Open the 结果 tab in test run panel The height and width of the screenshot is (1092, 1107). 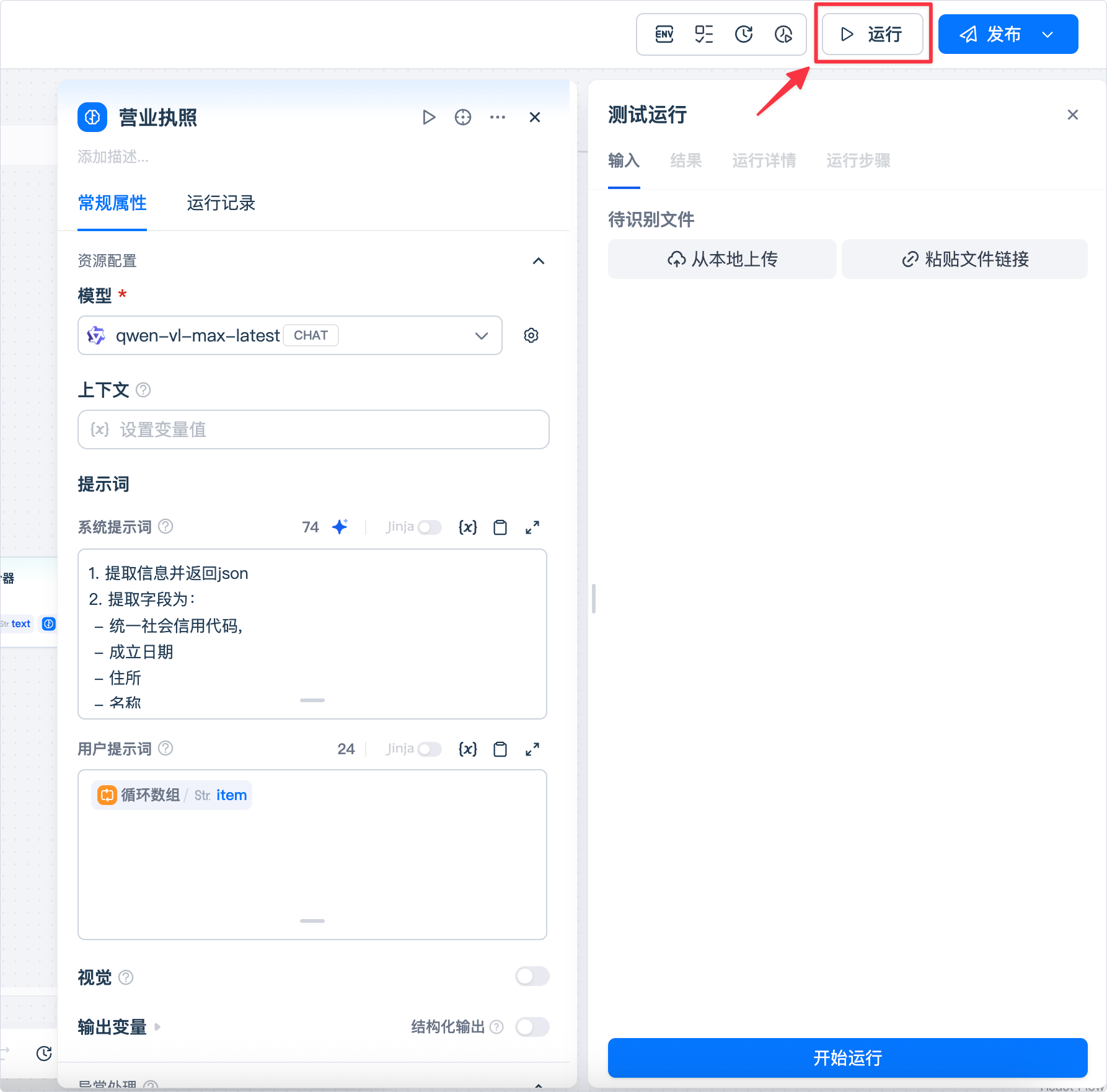coord(686,161)
